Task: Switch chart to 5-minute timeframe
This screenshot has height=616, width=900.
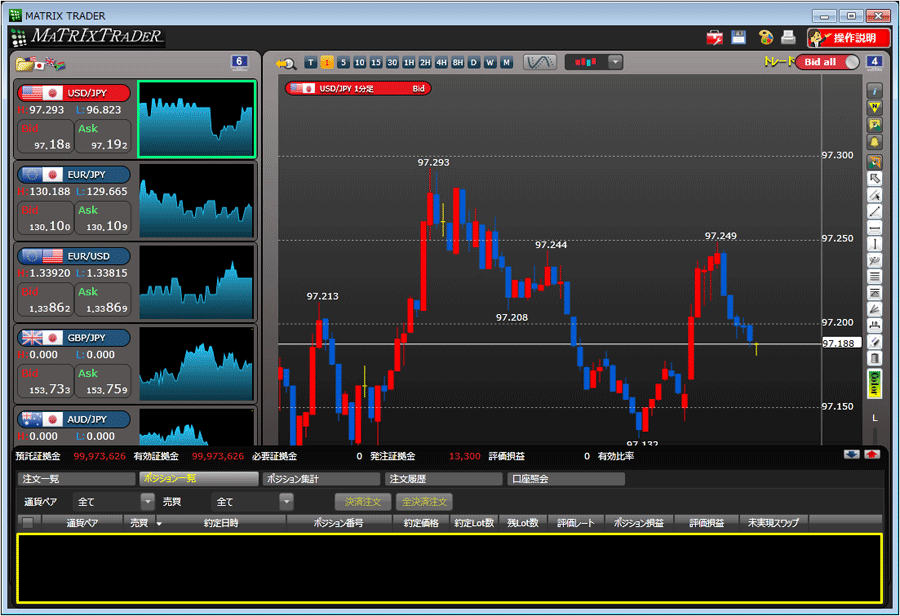Action: pyautogui.click(x=343, y=62)
